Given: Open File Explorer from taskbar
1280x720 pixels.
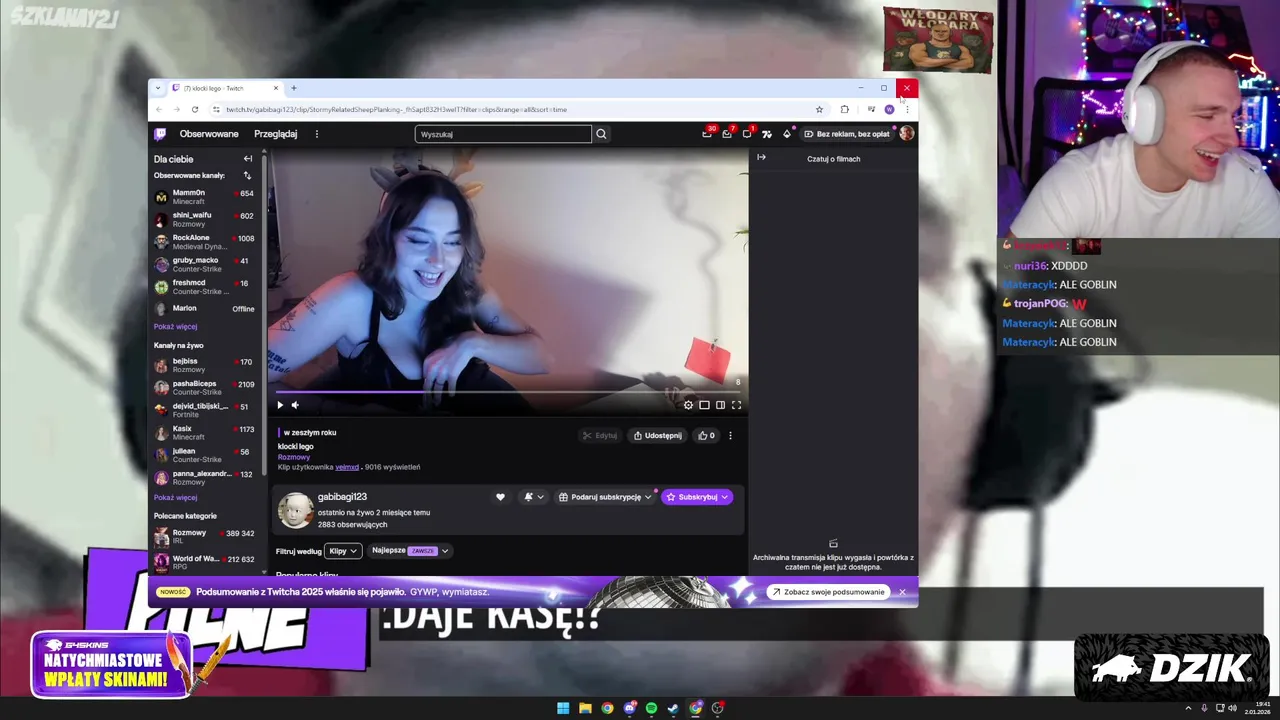Looking at the screenshot, I should (x=585, y=708).
